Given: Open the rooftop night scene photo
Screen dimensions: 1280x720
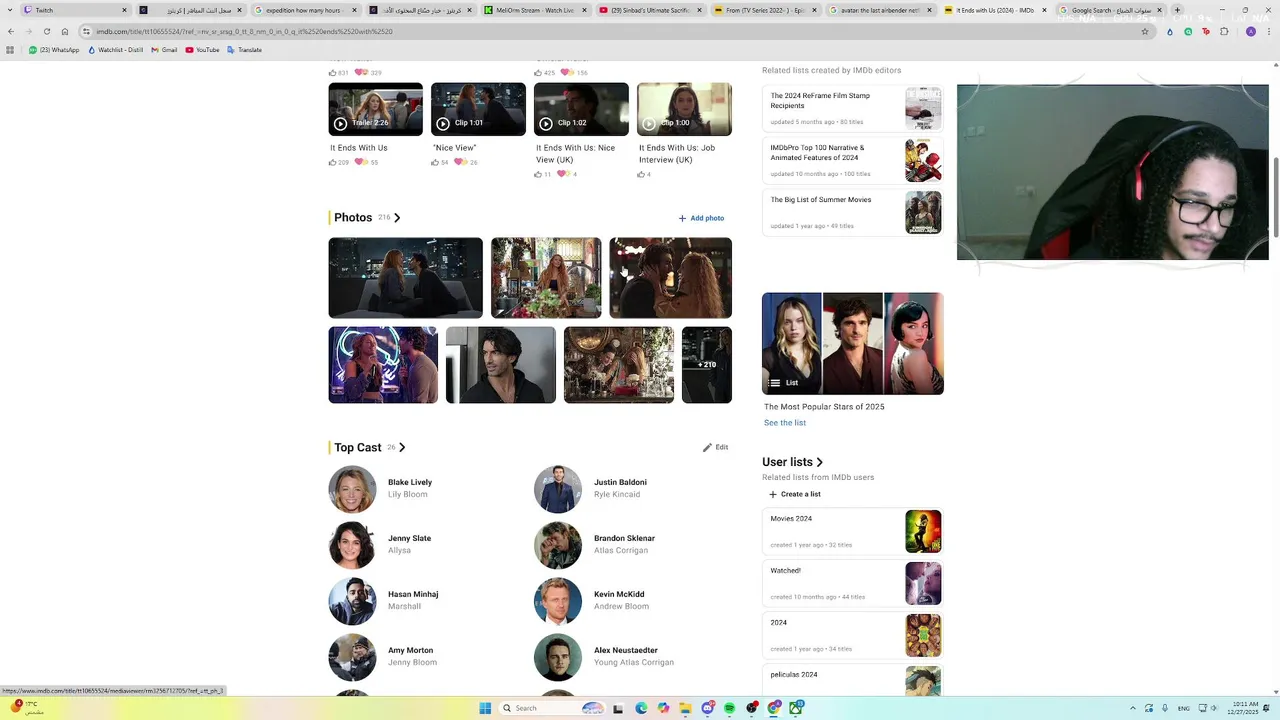Looking at the screenshot, I should tap(405, 278).
